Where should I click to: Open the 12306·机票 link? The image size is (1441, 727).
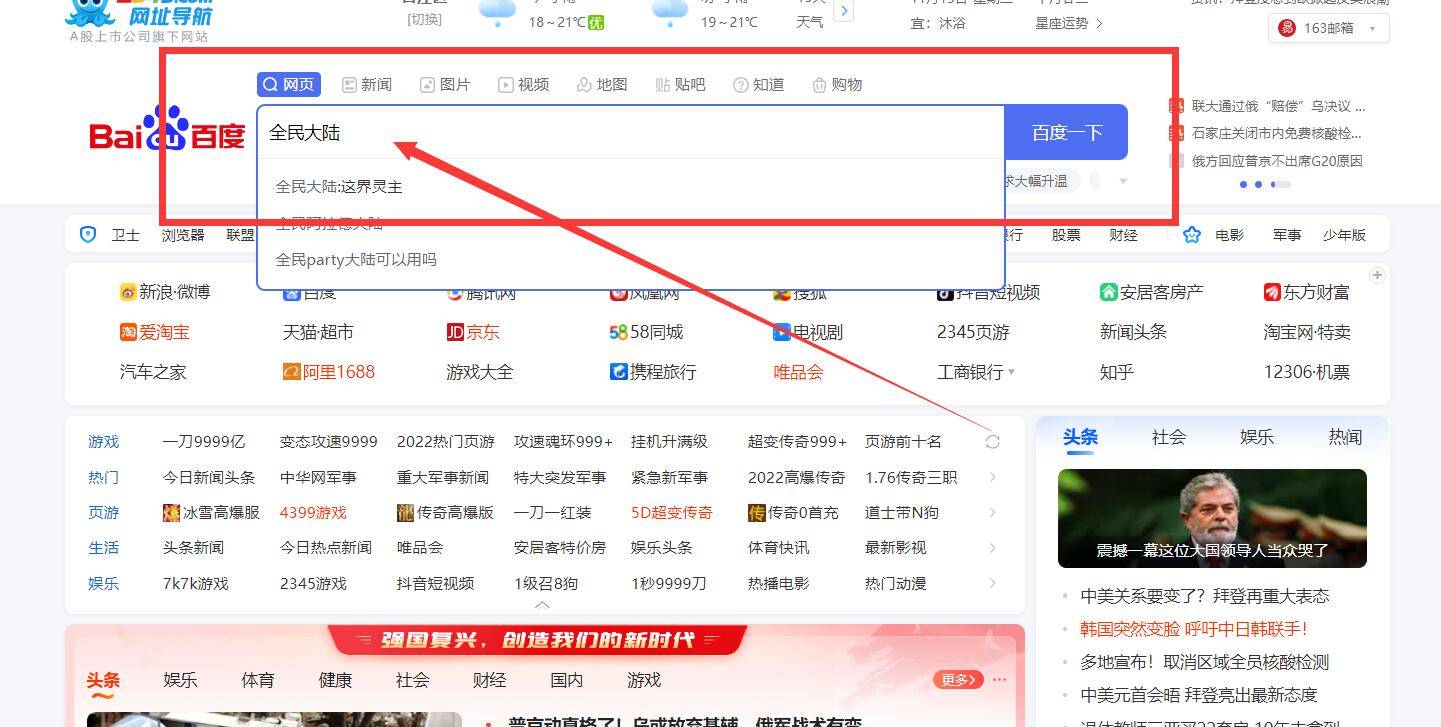tap(1307, 372)
